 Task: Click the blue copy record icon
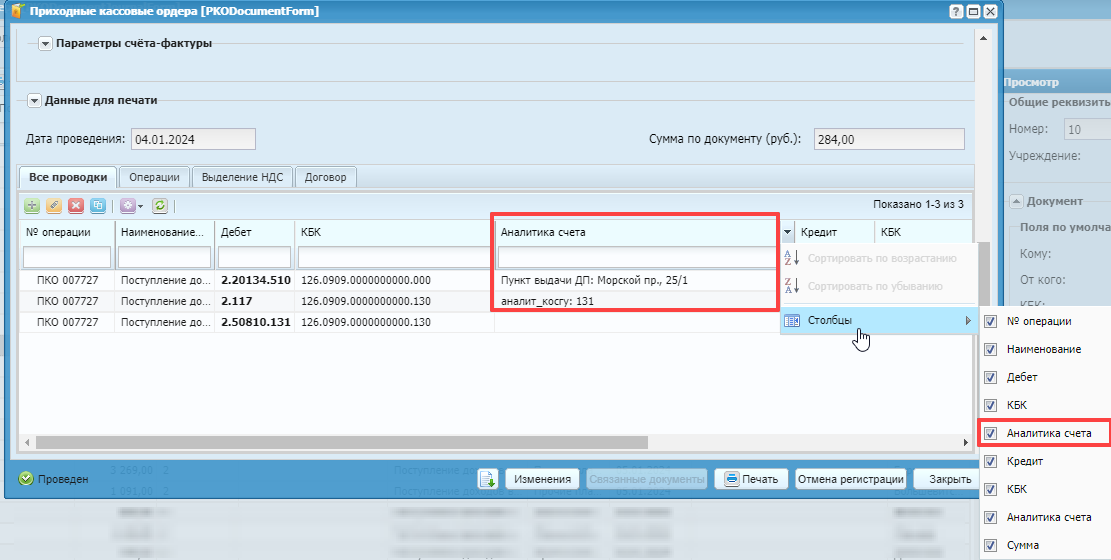click(98, 205)
